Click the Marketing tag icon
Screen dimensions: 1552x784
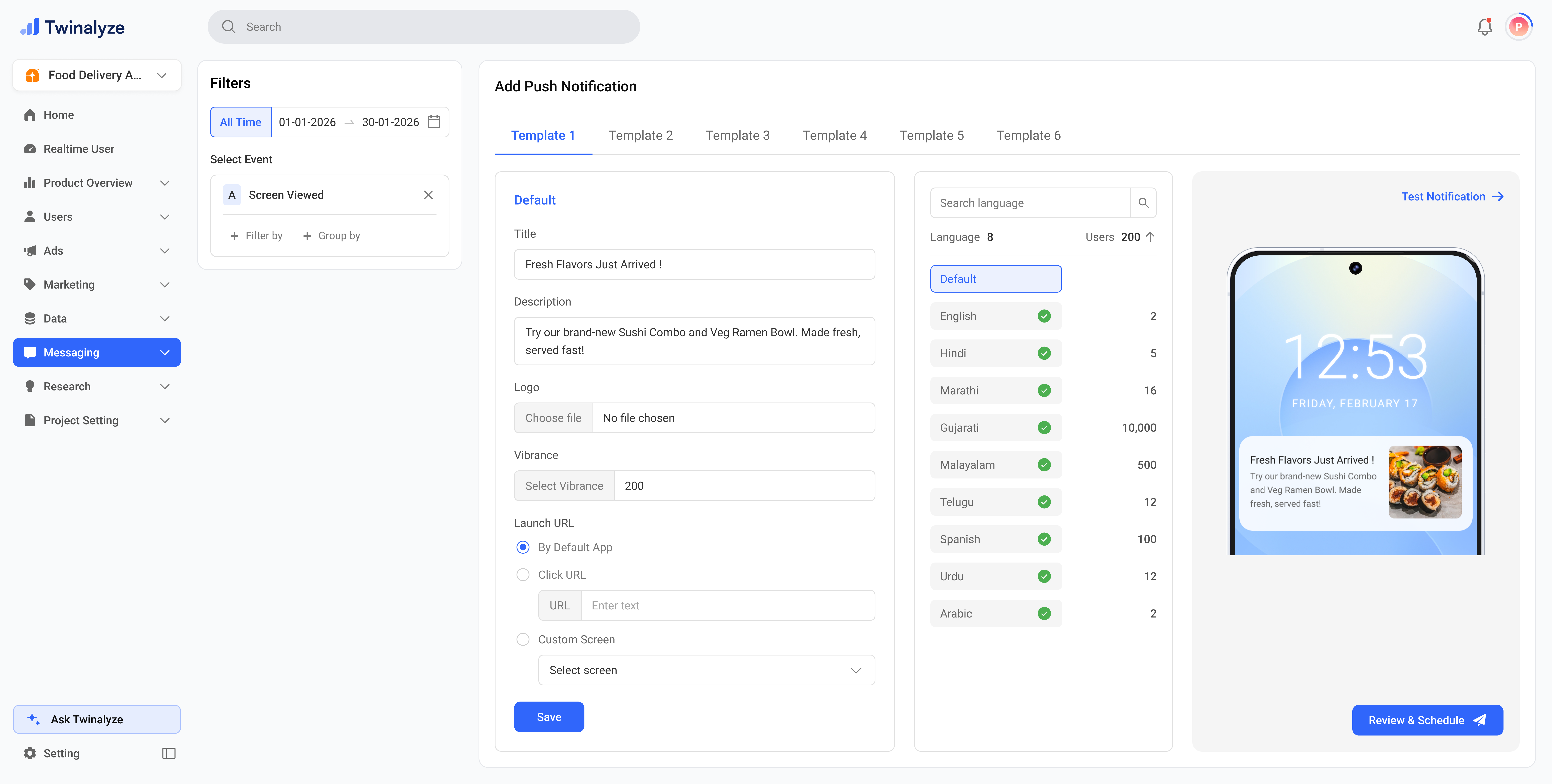click(x=30, y=285)
